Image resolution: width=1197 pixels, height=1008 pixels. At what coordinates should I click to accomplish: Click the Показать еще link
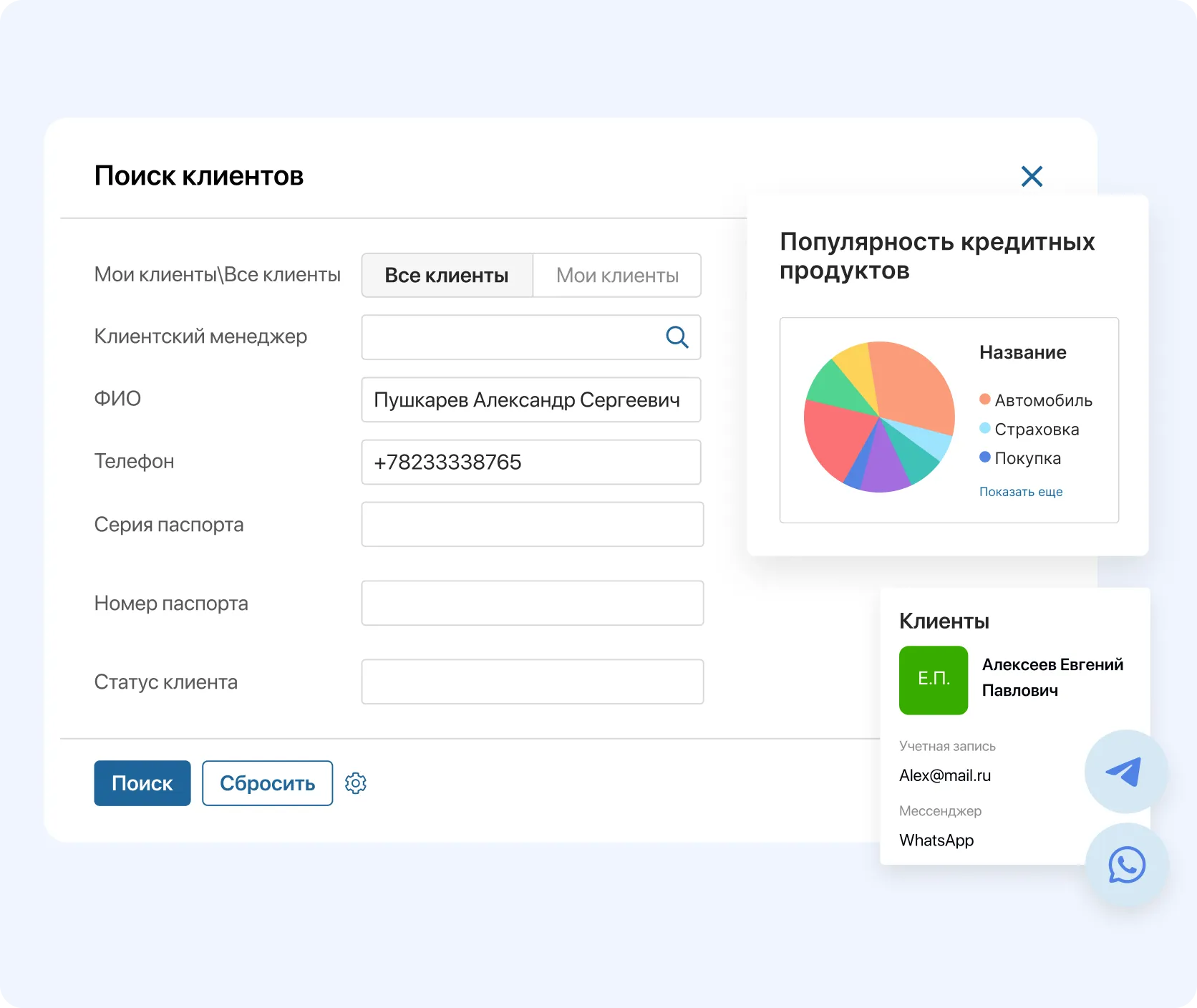pos(1021,492)
